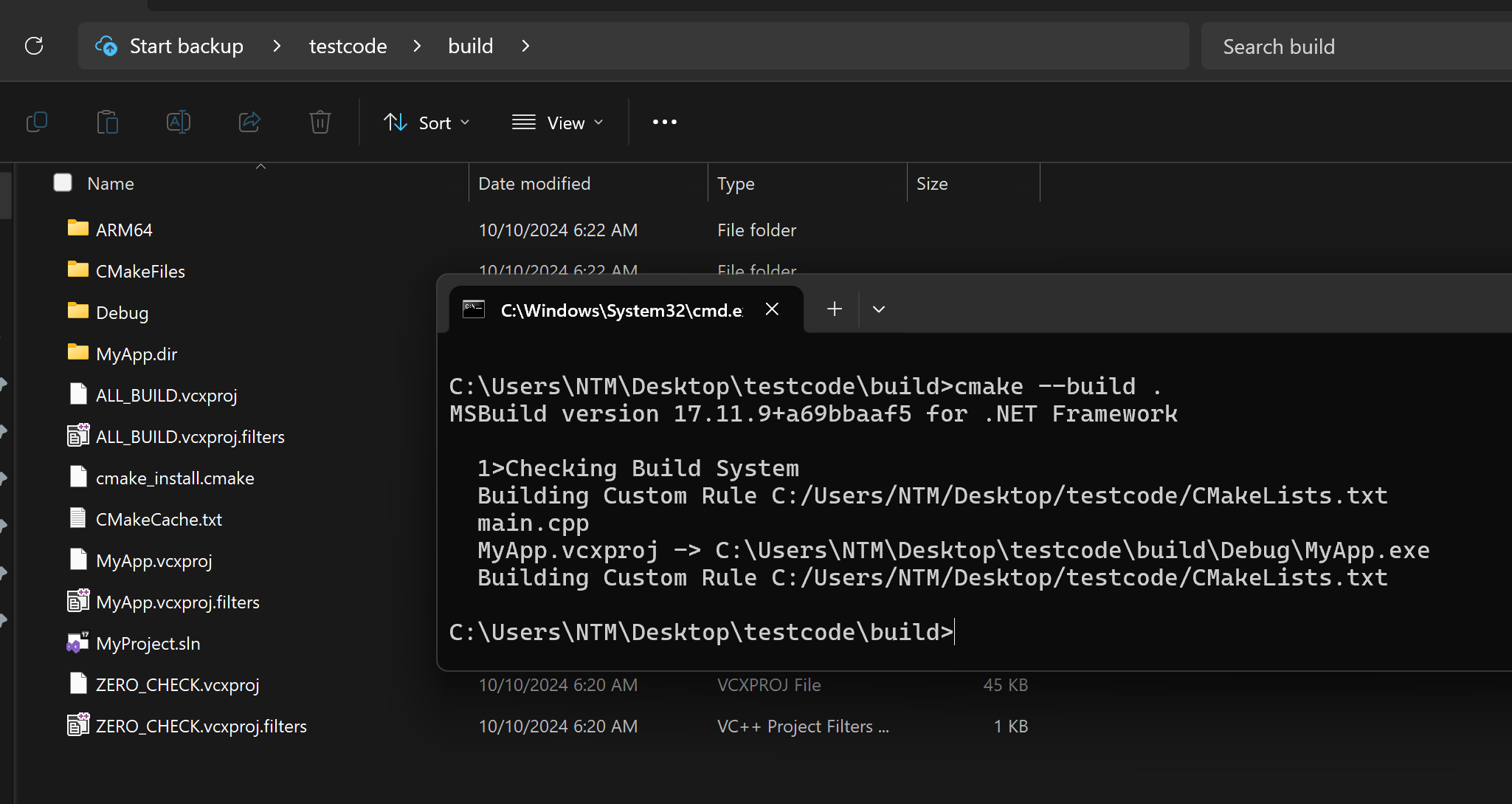This screenshot has height=804, width=1512.
Task: Click the Paste clipboard icon
Action: point(108,122)
